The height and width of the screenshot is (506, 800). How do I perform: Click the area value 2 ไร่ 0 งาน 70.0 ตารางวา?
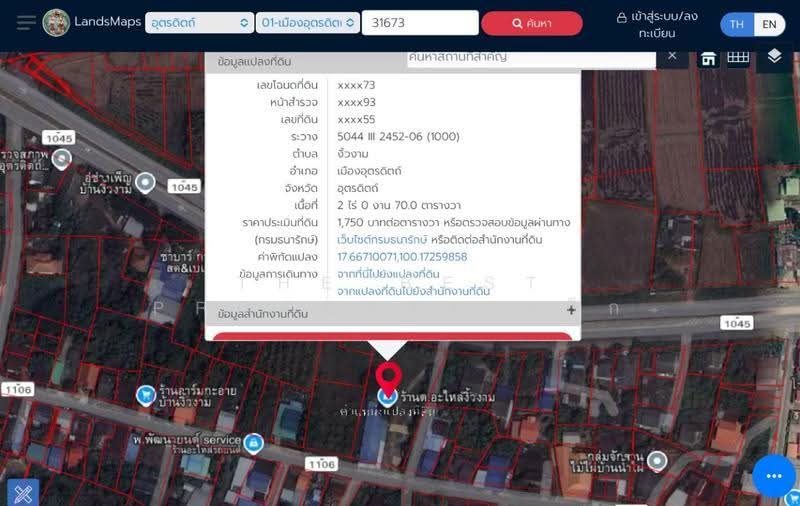click(x=399, y=206)
